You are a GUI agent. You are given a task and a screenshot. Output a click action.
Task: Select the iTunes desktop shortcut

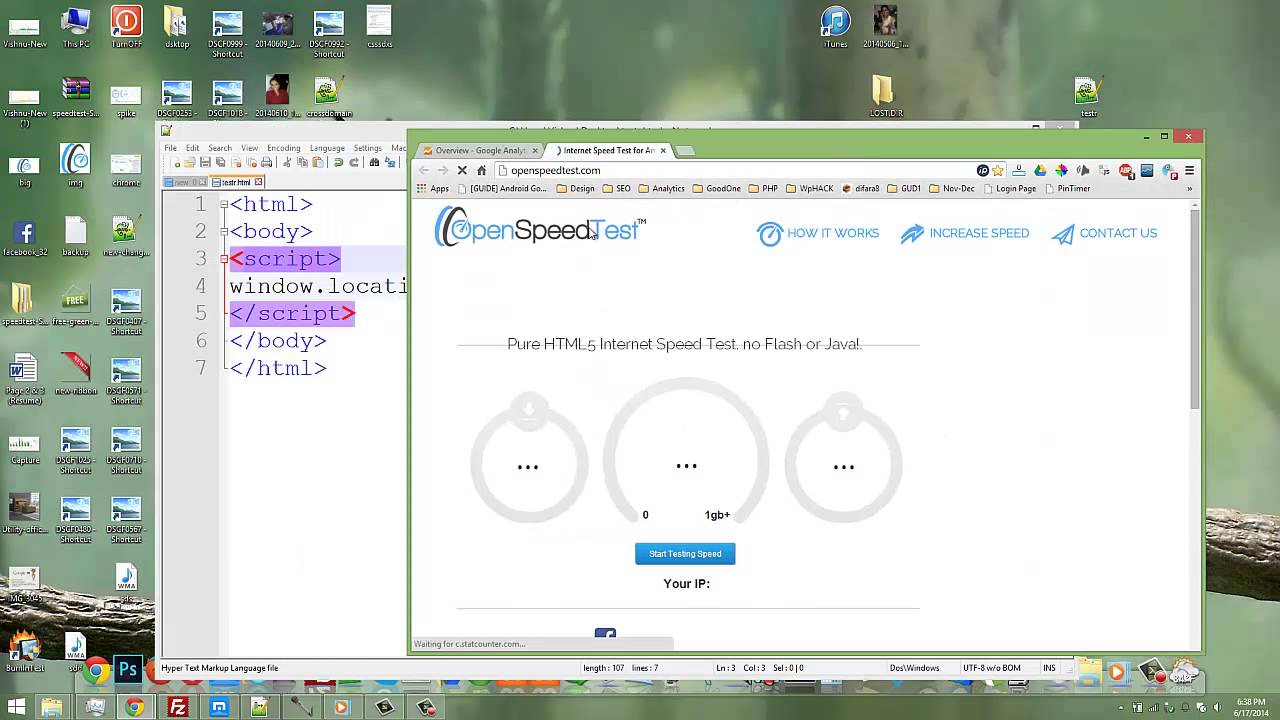click(x=835, y=27)
